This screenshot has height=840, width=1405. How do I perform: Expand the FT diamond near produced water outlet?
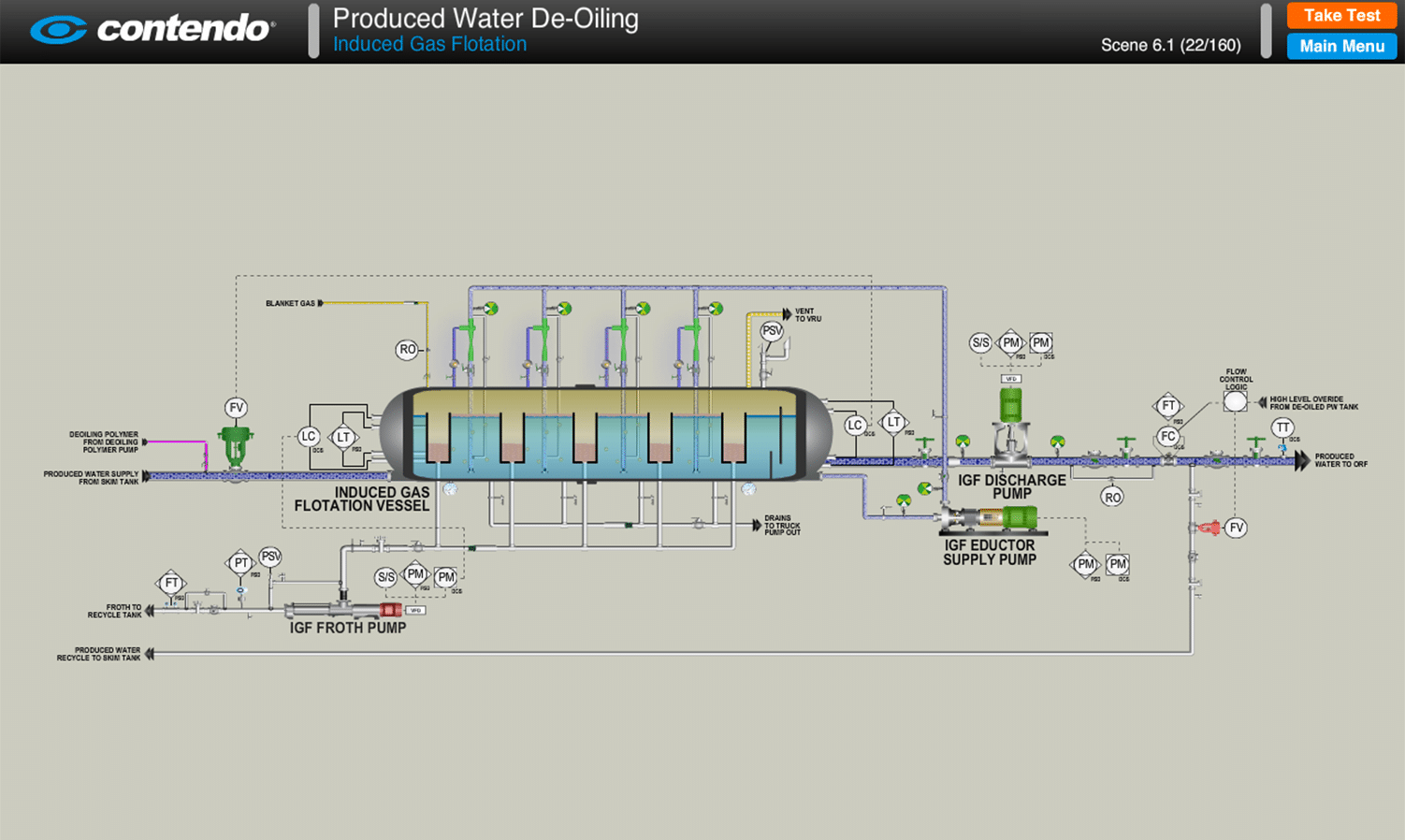pyautogui.click(x=1167, y=405)
